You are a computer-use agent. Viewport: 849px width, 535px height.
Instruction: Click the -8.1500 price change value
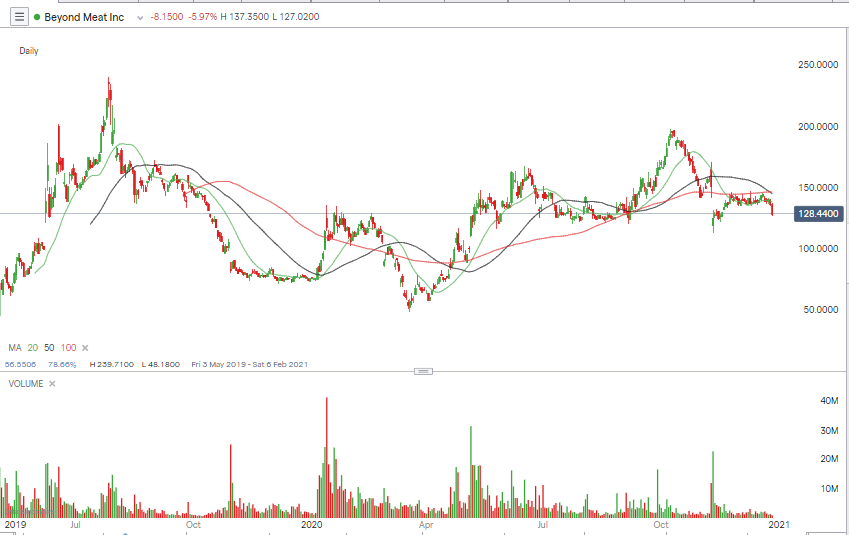coord(167,17)
